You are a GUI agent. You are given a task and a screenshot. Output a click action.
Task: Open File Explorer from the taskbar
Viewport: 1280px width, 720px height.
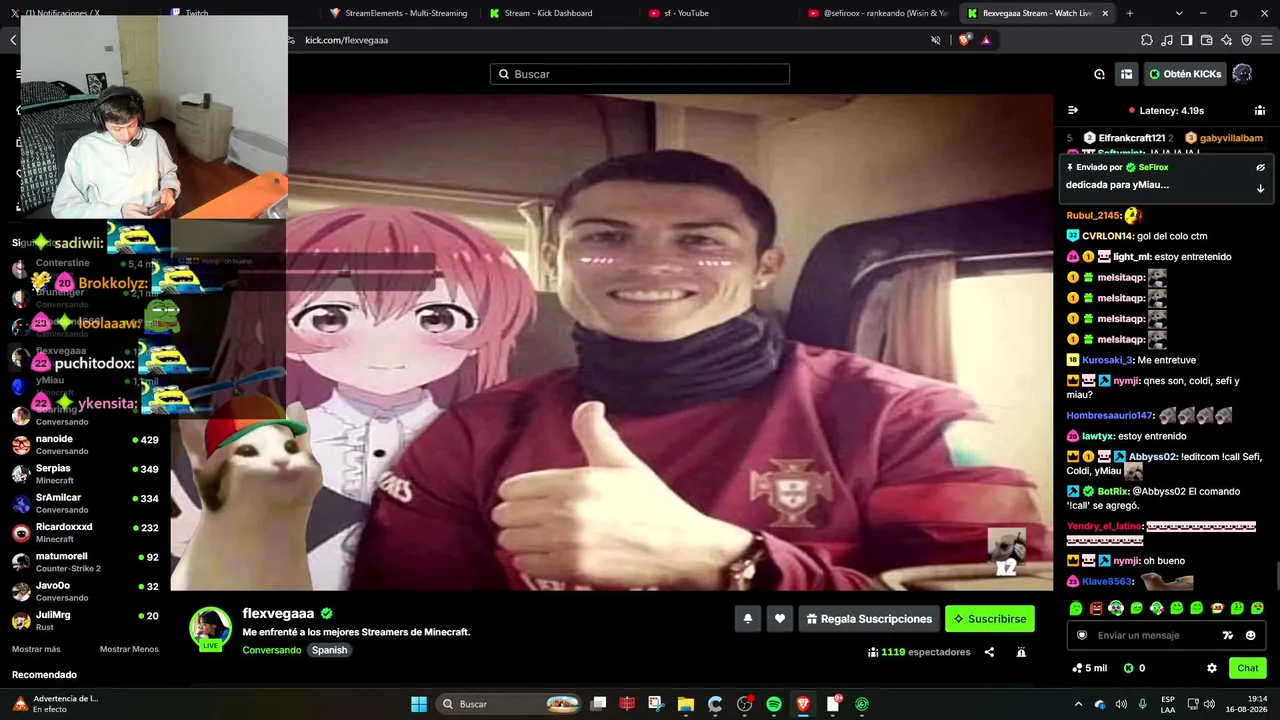[x=685, y=704]
